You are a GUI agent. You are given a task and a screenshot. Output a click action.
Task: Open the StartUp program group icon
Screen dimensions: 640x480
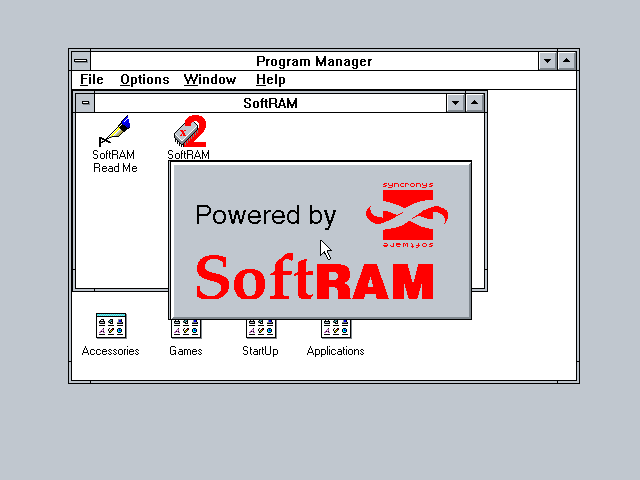click(x=261, y=329)
